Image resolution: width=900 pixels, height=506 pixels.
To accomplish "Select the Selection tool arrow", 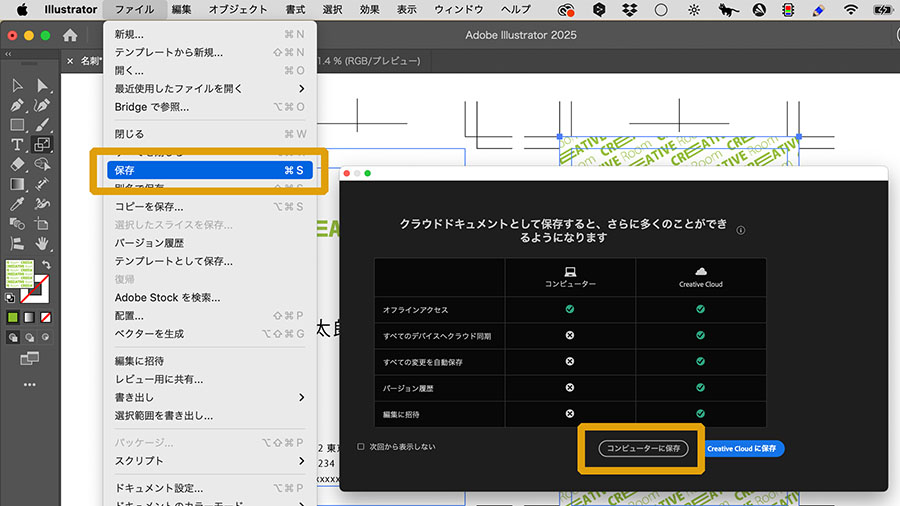I will coord(17,86).
